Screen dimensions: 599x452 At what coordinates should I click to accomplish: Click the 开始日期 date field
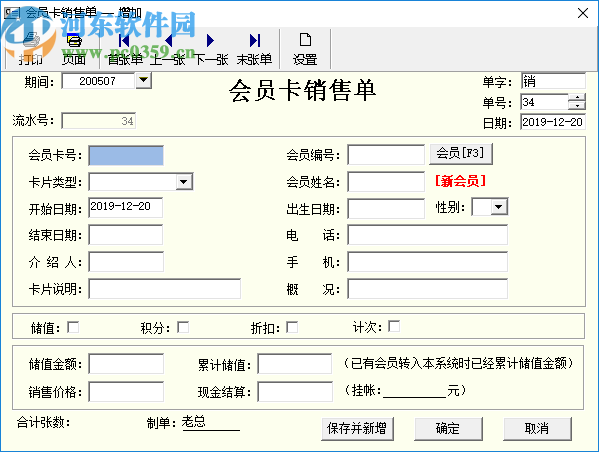(126, 207)
